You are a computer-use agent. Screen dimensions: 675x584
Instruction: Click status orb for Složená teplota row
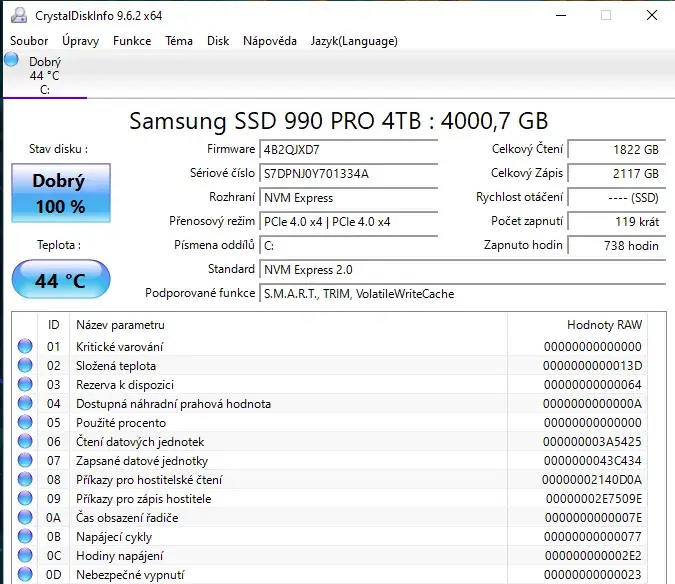(25, 365)
